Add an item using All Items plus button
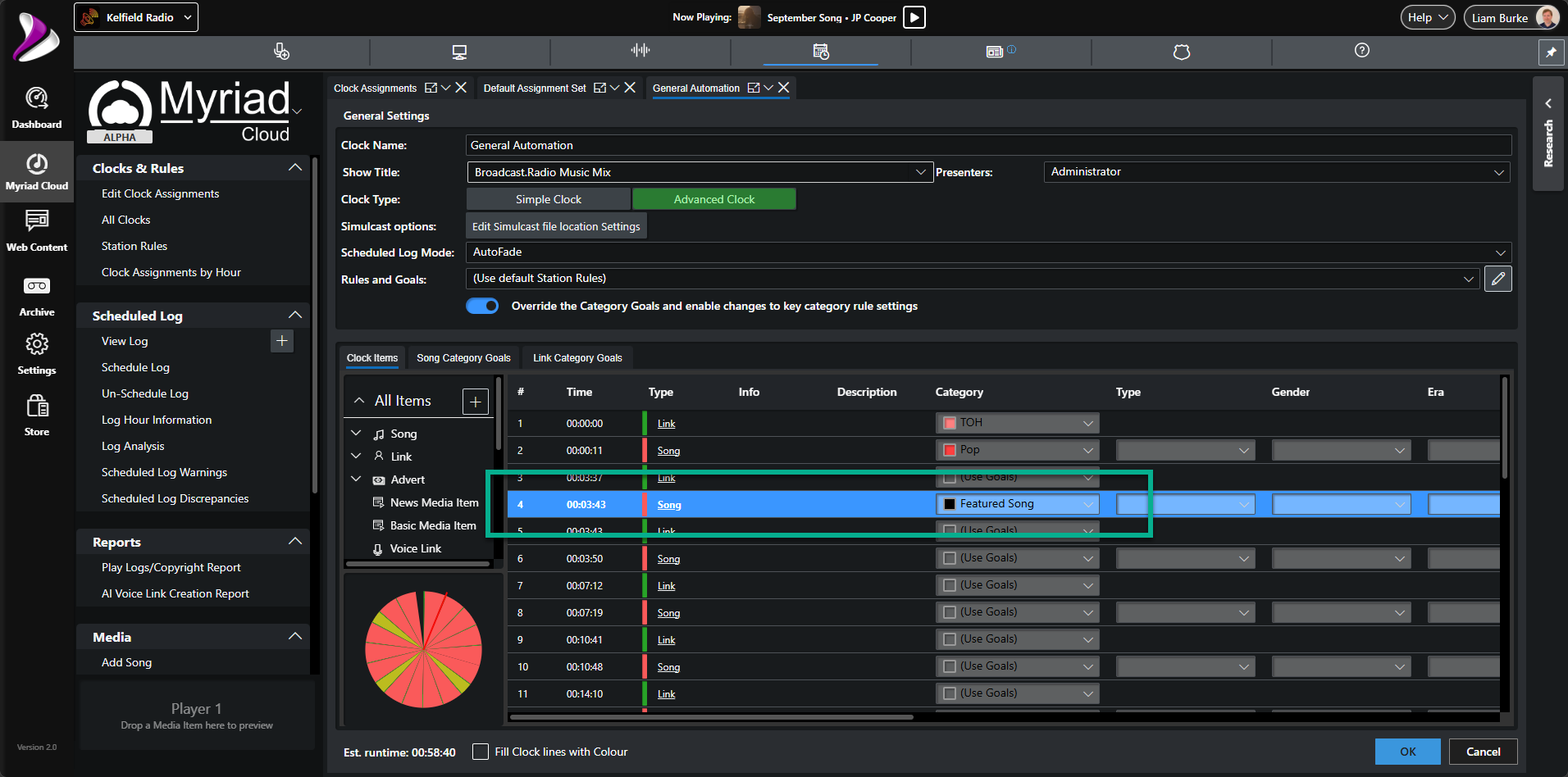Screen dimensions: 1568x777 476,401
